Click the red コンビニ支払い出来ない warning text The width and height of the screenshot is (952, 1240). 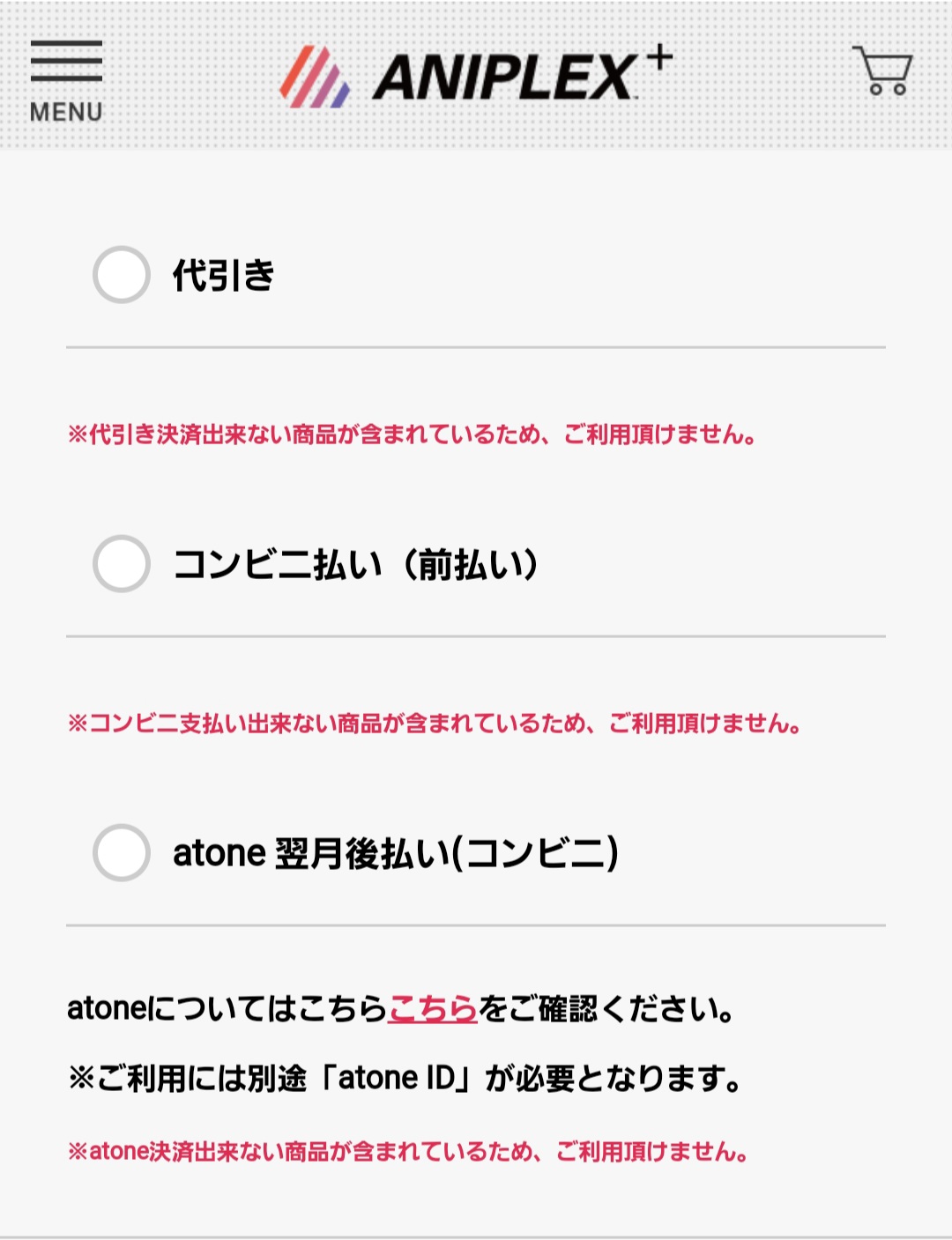point(434,724)
